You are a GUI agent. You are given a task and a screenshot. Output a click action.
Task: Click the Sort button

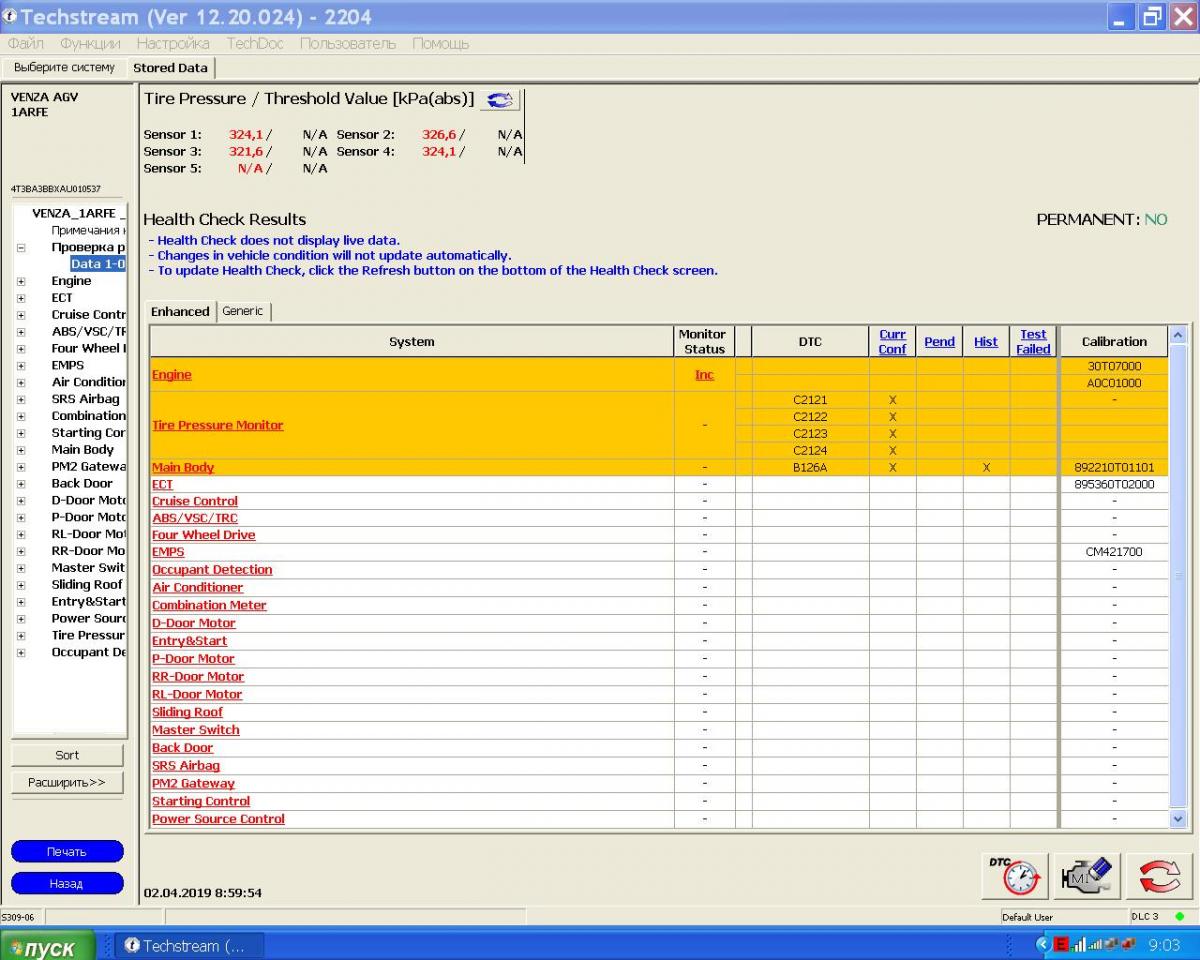tap(67, 755)
